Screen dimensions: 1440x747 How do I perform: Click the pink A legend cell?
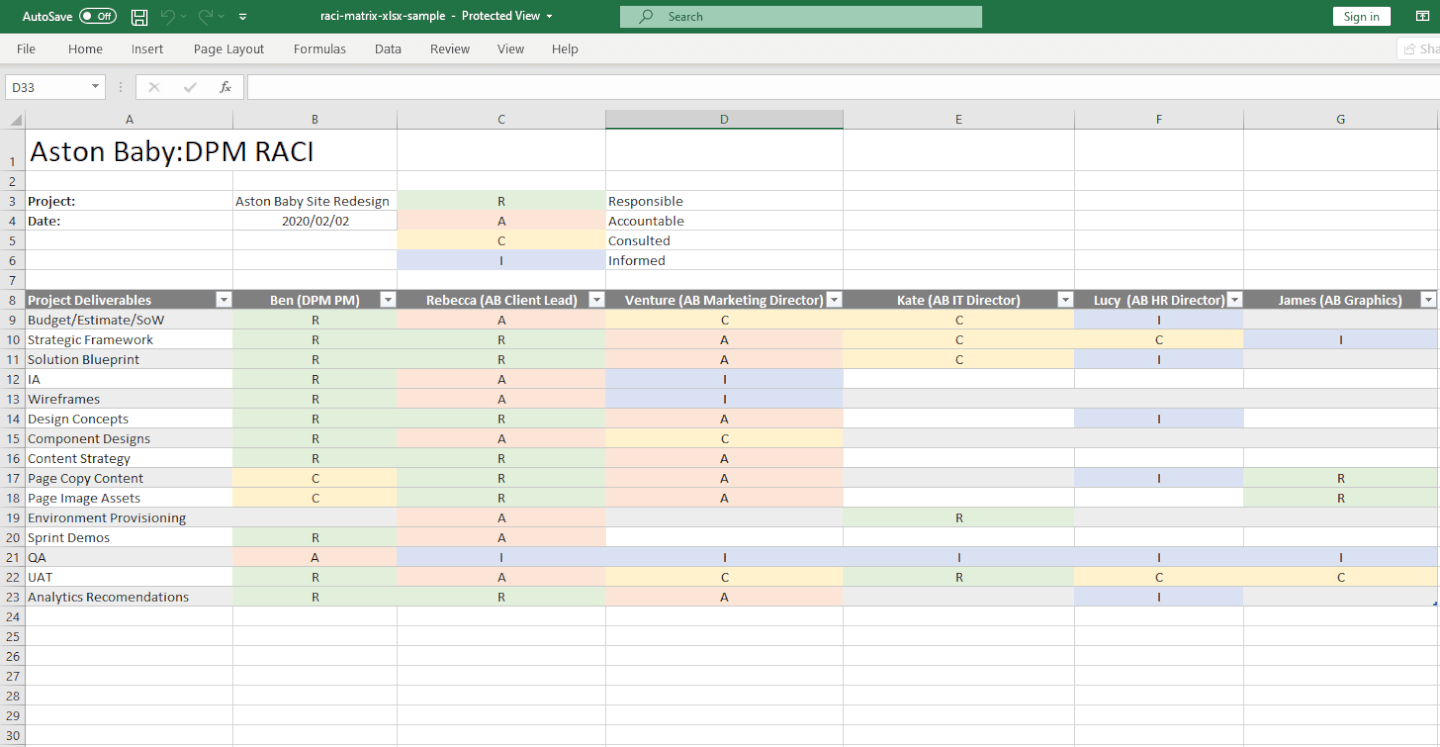pos(501,221)
